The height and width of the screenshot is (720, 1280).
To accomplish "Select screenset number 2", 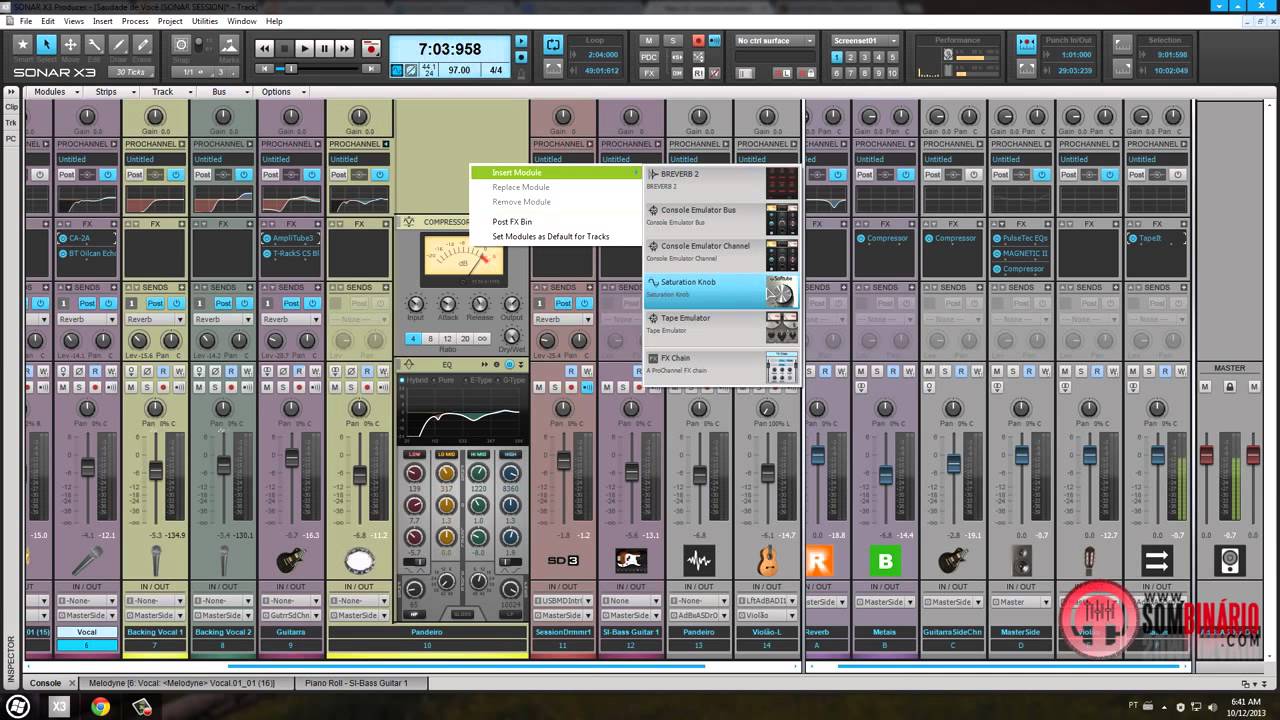I will pyautogui.click(x=851, y=58).
